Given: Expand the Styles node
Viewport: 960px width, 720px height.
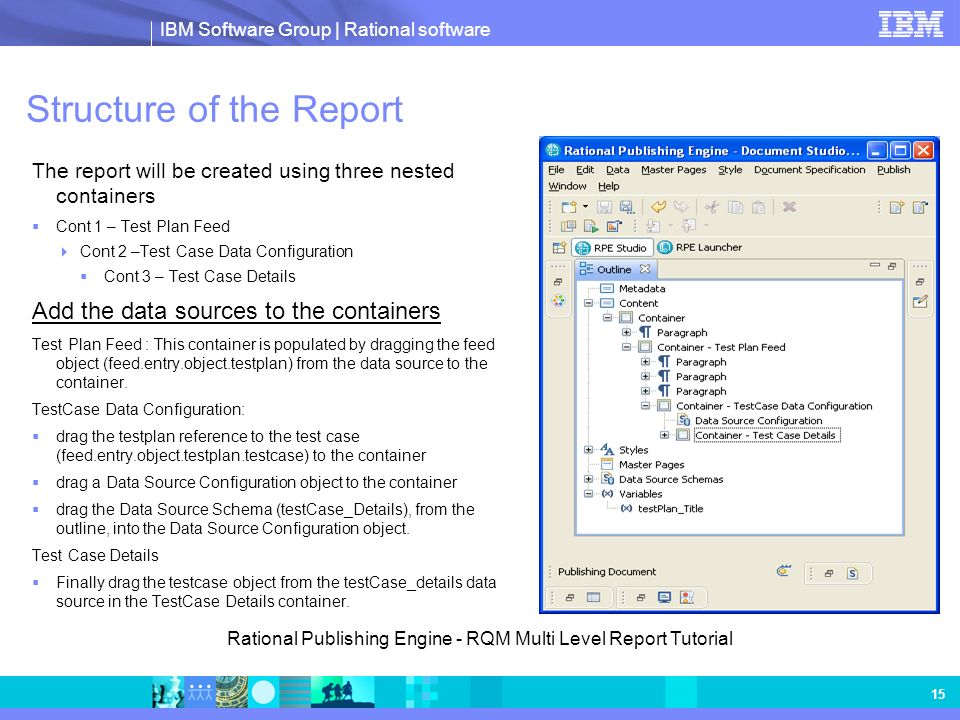Looking at the screenshot, I should click(588, 450).
